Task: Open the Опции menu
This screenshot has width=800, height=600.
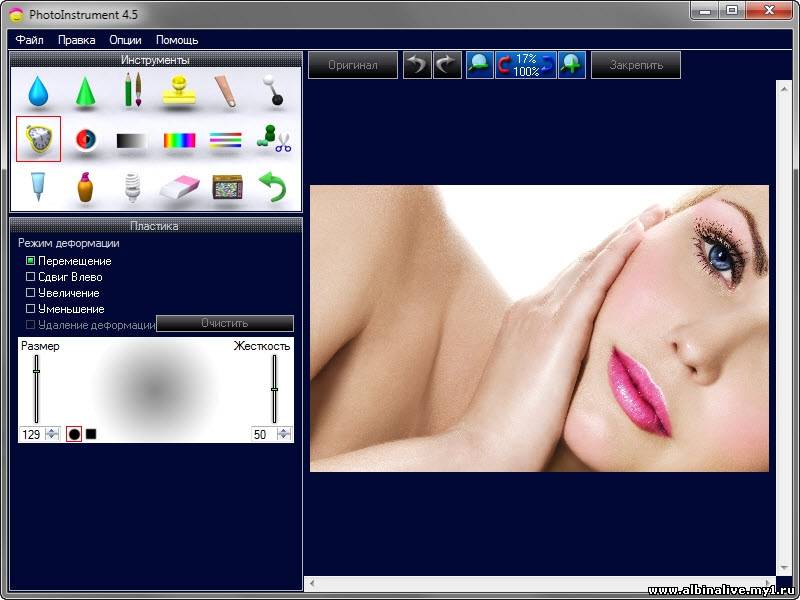Action: click(x=125, y=40)
